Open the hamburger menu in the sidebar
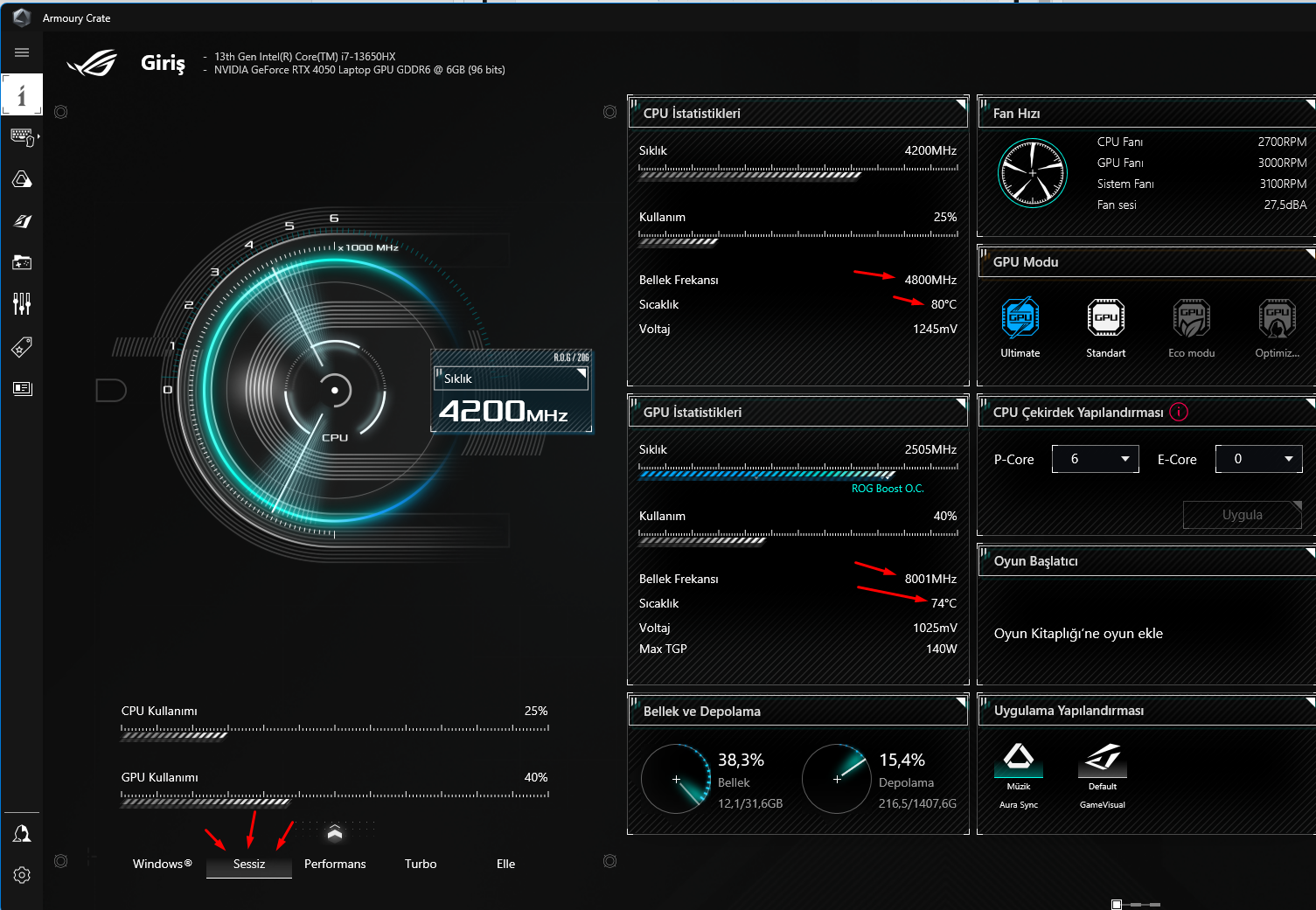The width and height of the screenshot is (1316, 910). click(22, 52)
